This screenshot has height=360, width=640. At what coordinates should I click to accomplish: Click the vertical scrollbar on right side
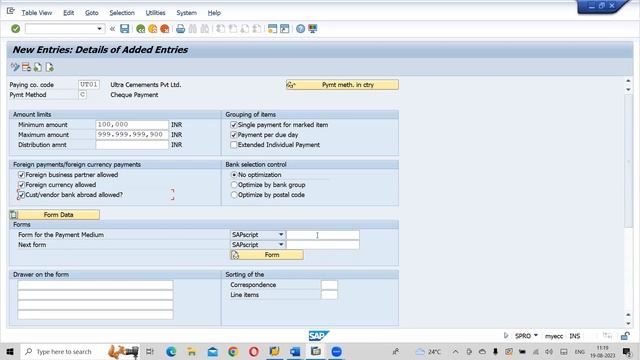click(x=628, y=161)
